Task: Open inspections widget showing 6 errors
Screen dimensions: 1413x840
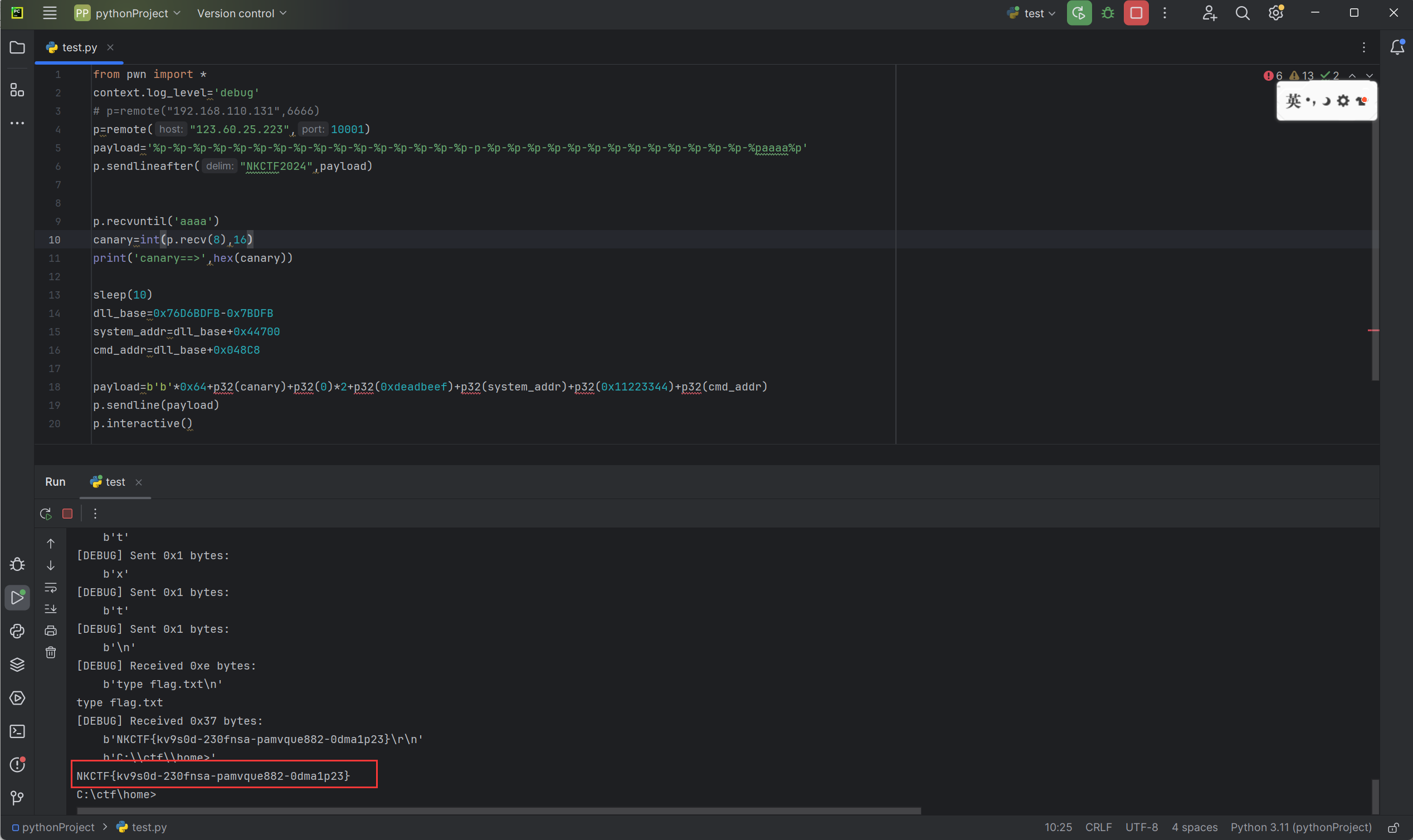Action: tap(1302, 75)
